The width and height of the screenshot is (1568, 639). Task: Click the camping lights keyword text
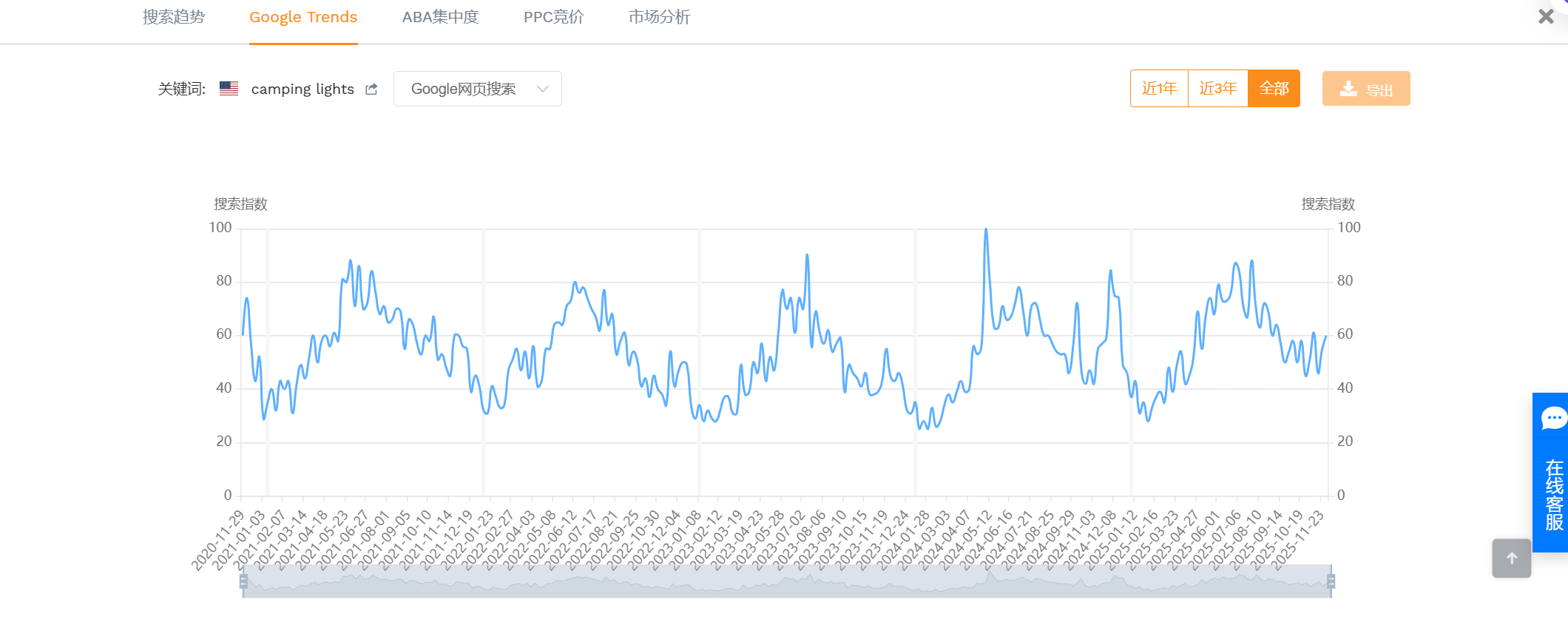click(x=303, y=89)
